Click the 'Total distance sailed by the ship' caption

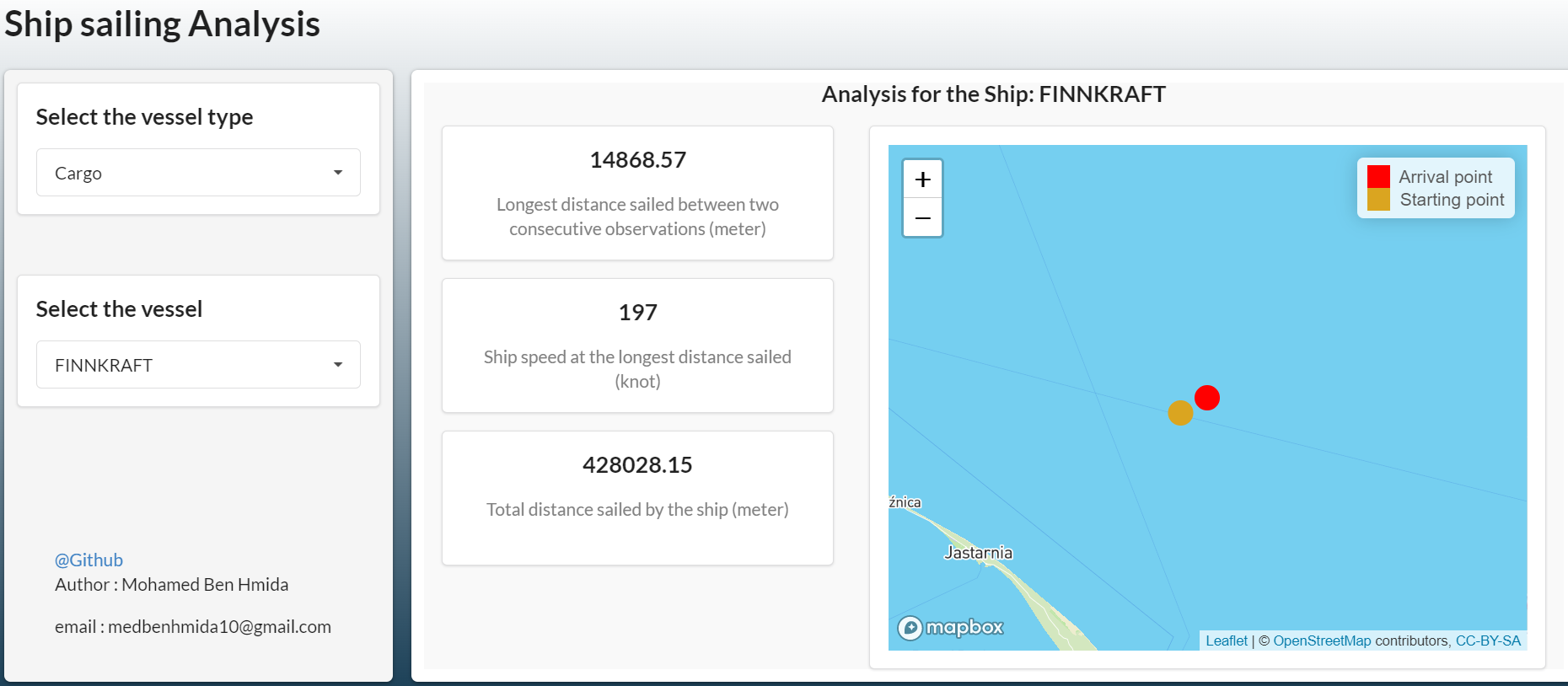(637, 510)
